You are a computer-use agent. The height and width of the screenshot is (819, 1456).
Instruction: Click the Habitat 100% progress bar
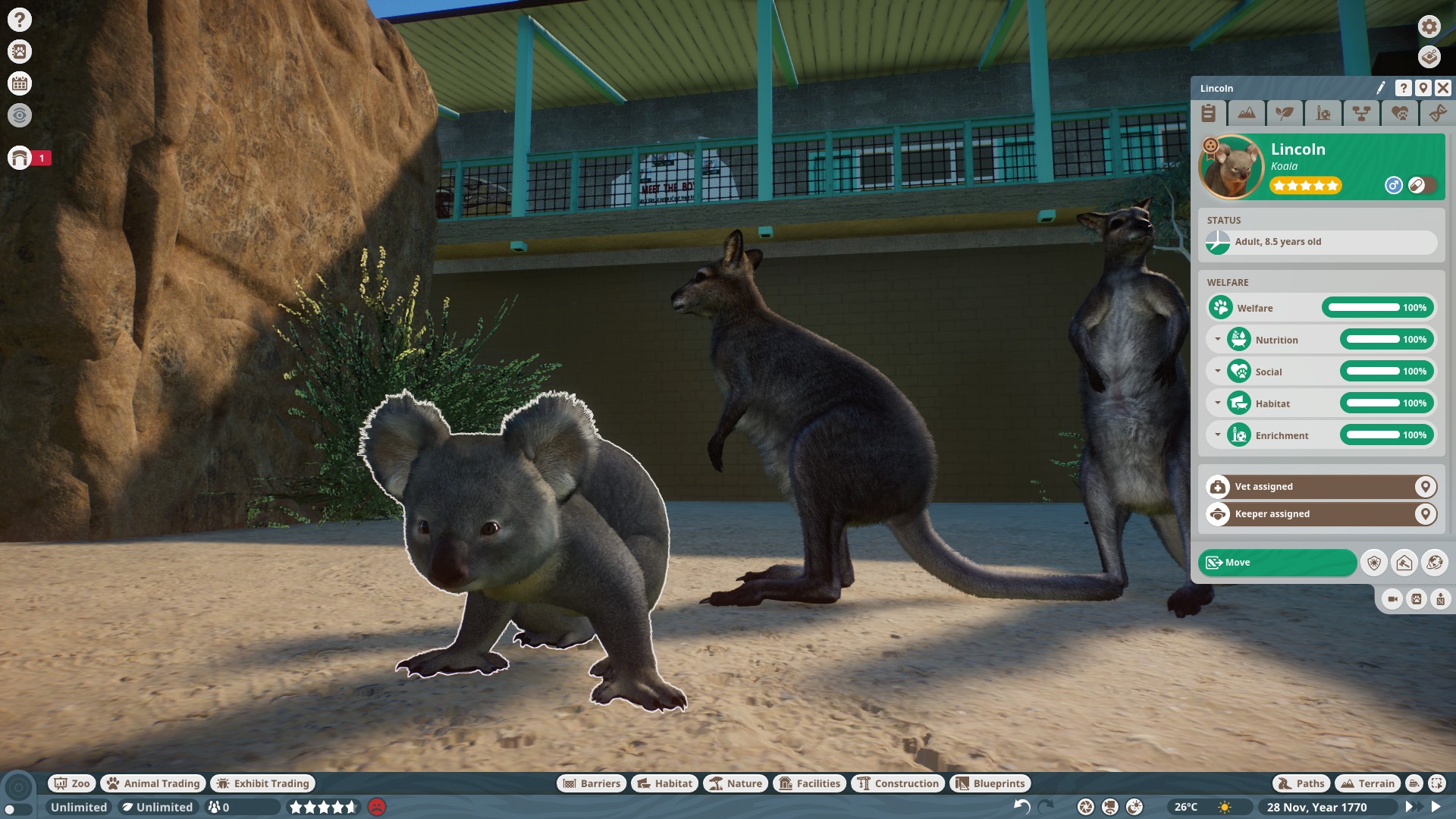tap(1387, 403)
